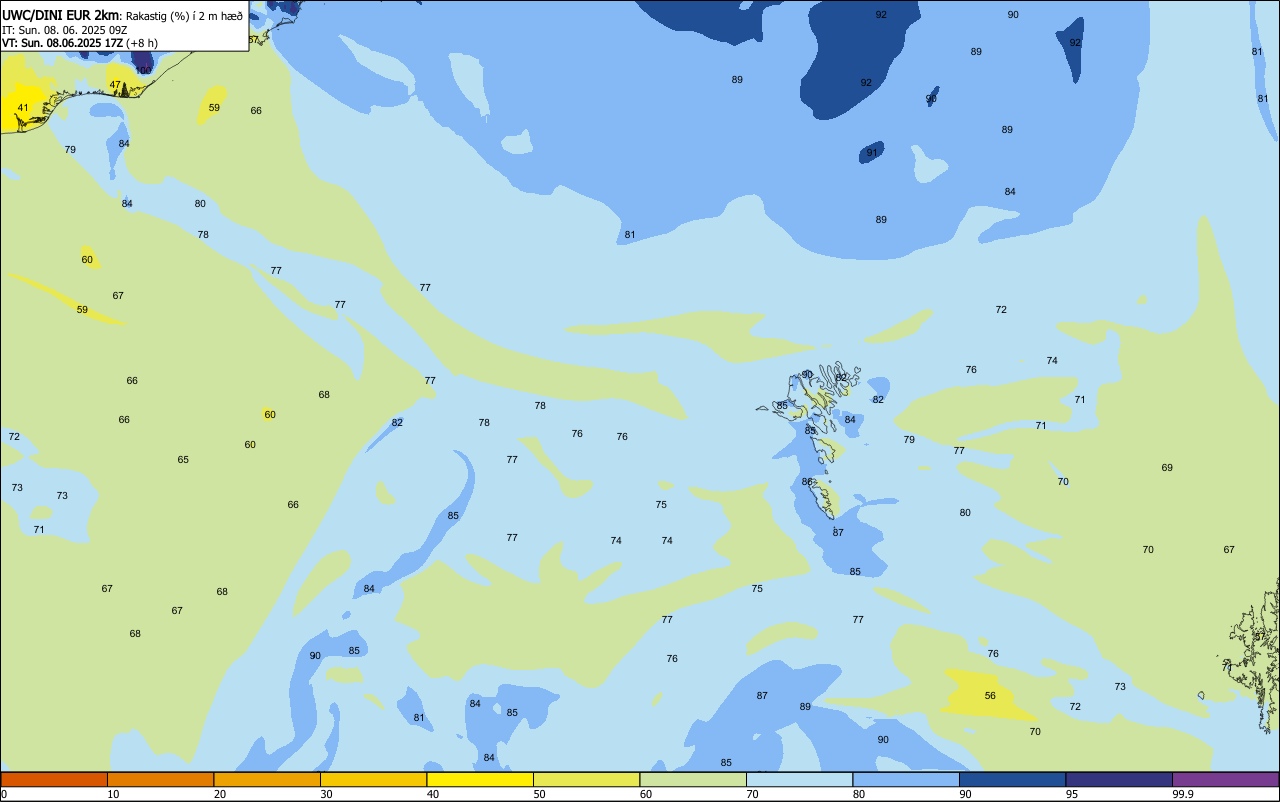
Task: Select the 95–99.9 navy legend swatch
Action: click(x=1119, y=779)
